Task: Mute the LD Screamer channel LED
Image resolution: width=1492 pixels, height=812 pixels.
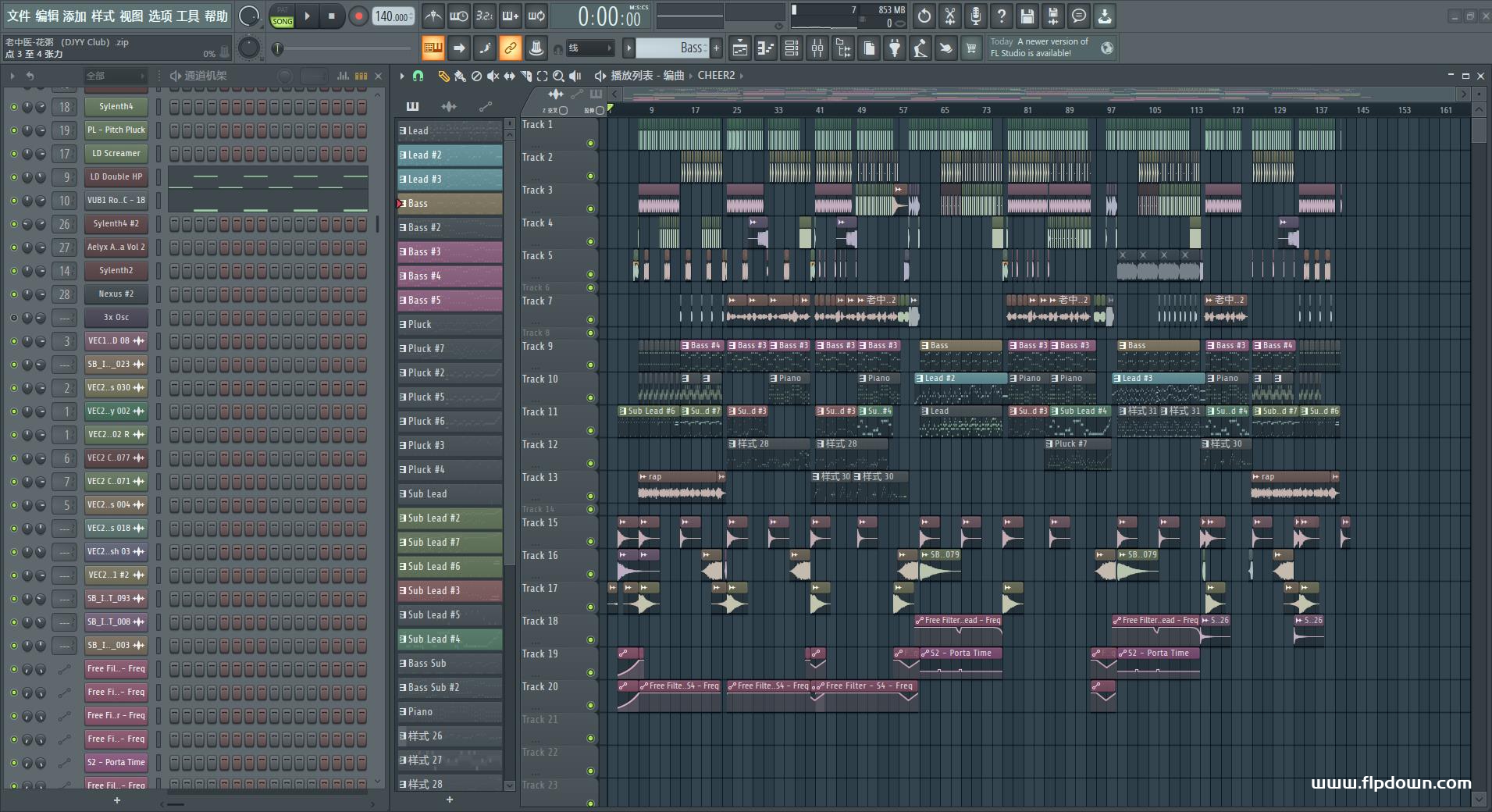Action: click(x=13, y=154)
